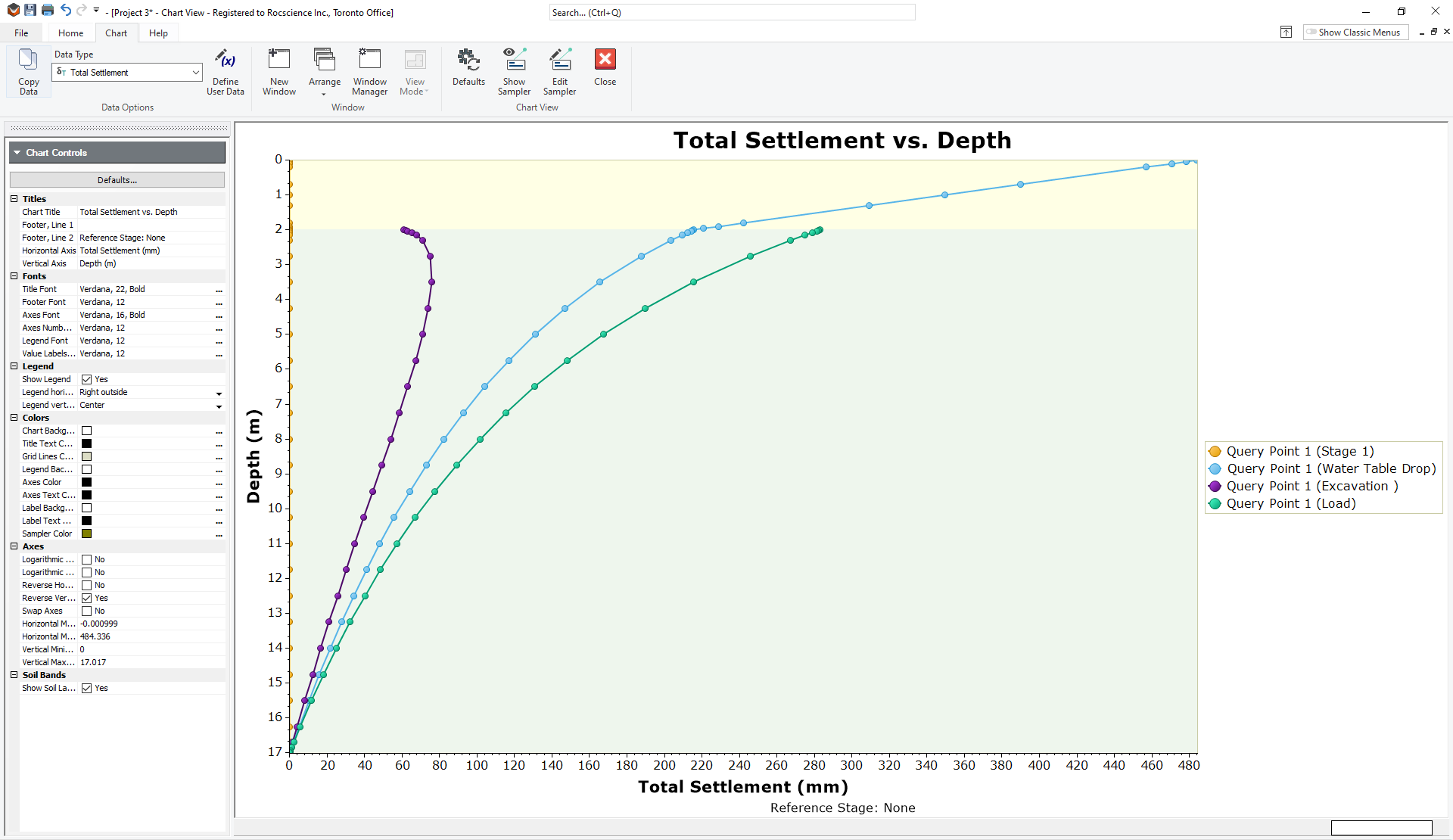The width and height of the screenshot is (1453, 840).
Task: Open the Data Type dropdown
Action: (x=194, y=72)
